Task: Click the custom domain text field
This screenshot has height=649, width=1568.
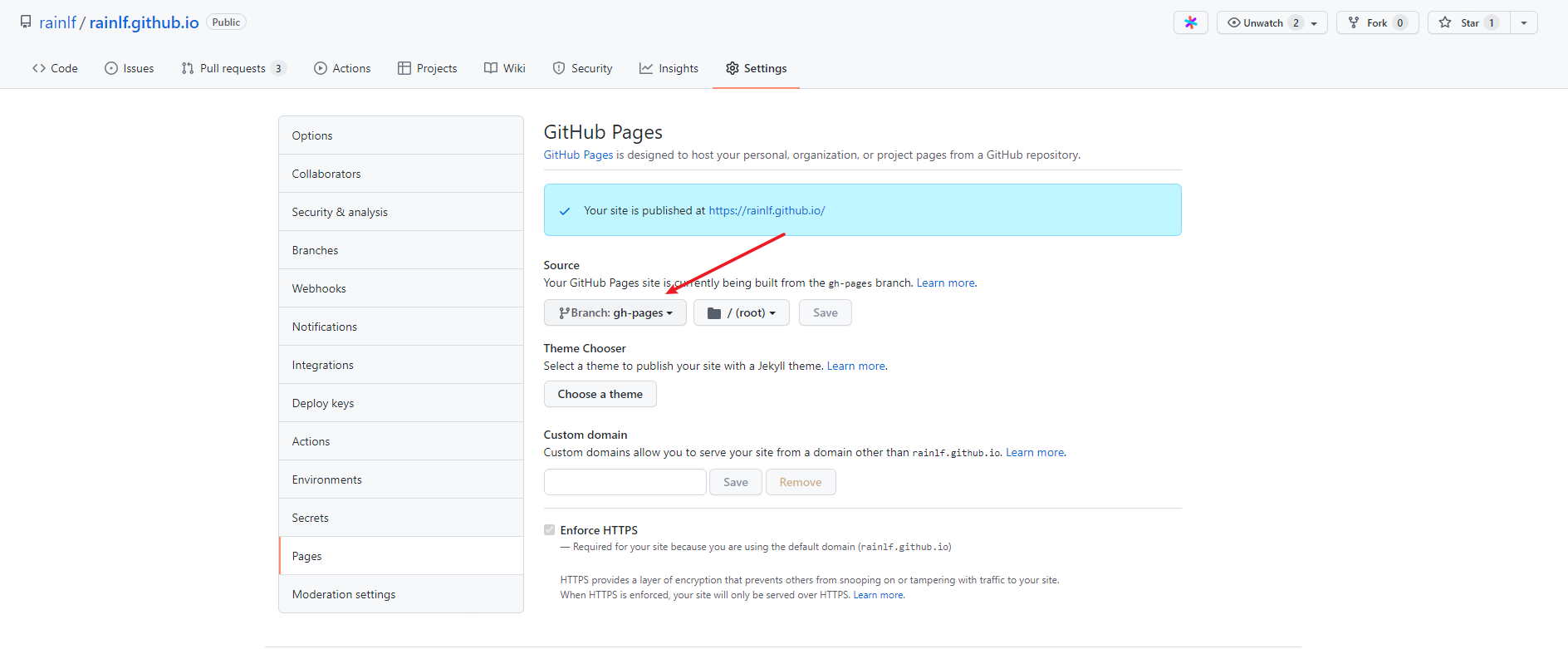Action: (625, 482)
